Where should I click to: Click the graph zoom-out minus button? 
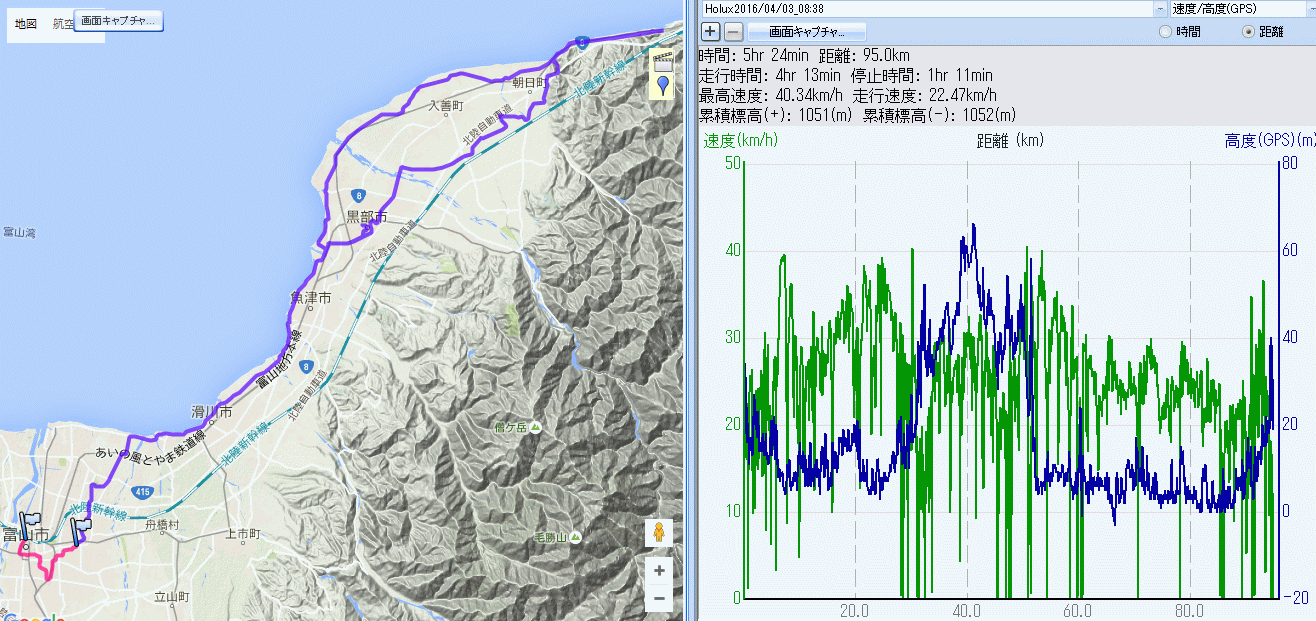click(x=733, y=31)
